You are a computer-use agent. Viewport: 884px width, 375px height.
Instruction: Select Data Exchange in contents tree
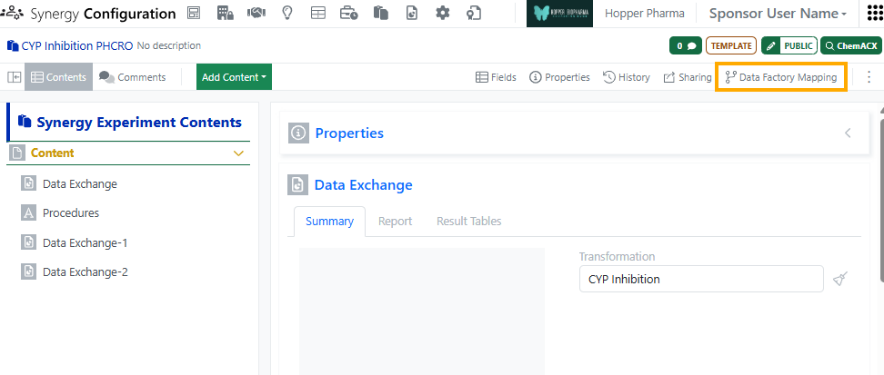click(79, 184)
